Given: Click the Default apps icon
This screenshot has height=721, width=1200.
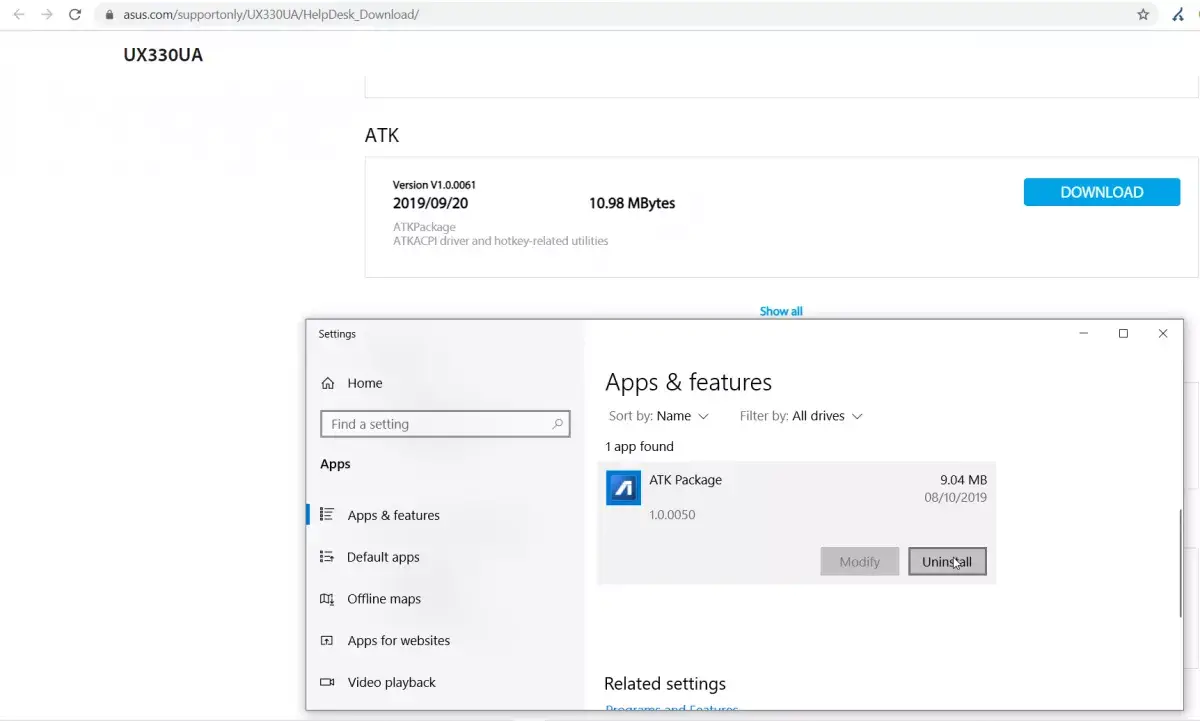Looking at the screenshot, I should pos(327,557).
